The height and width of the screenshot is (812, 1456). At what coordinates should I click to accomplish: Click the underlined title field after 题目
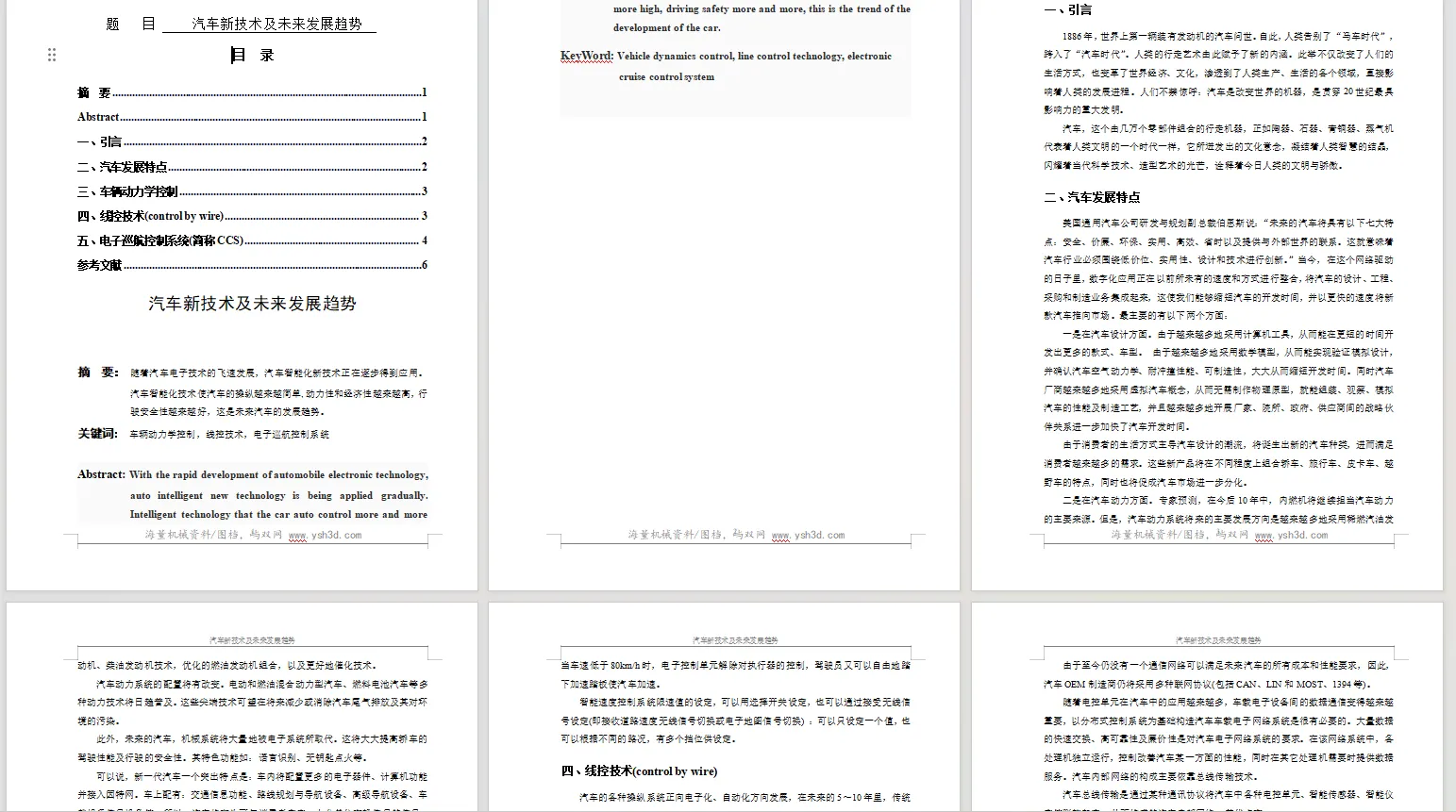[x=269, y=25]
